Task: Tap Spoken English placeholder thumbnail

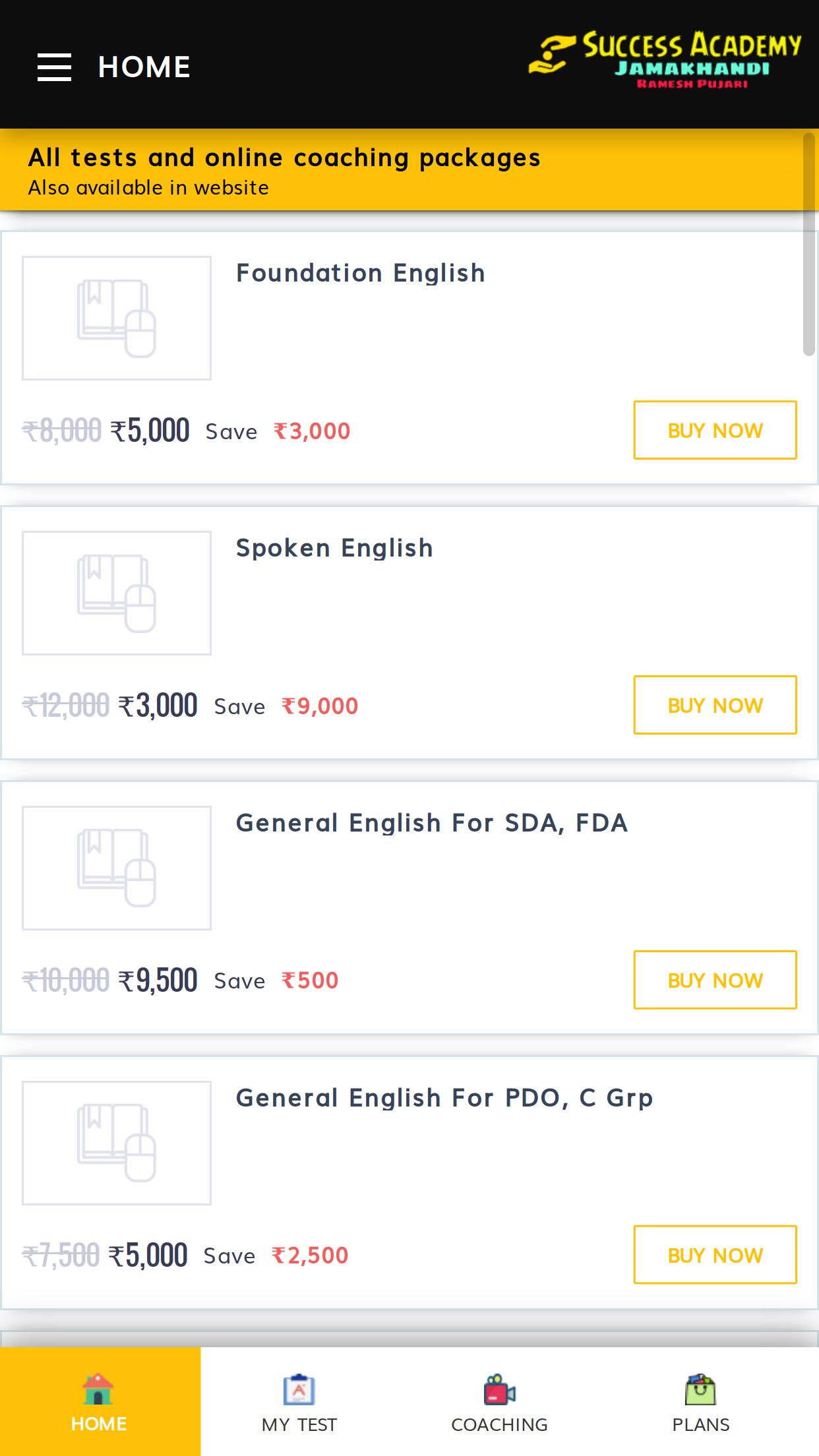Action: click(x=117, y=593)
